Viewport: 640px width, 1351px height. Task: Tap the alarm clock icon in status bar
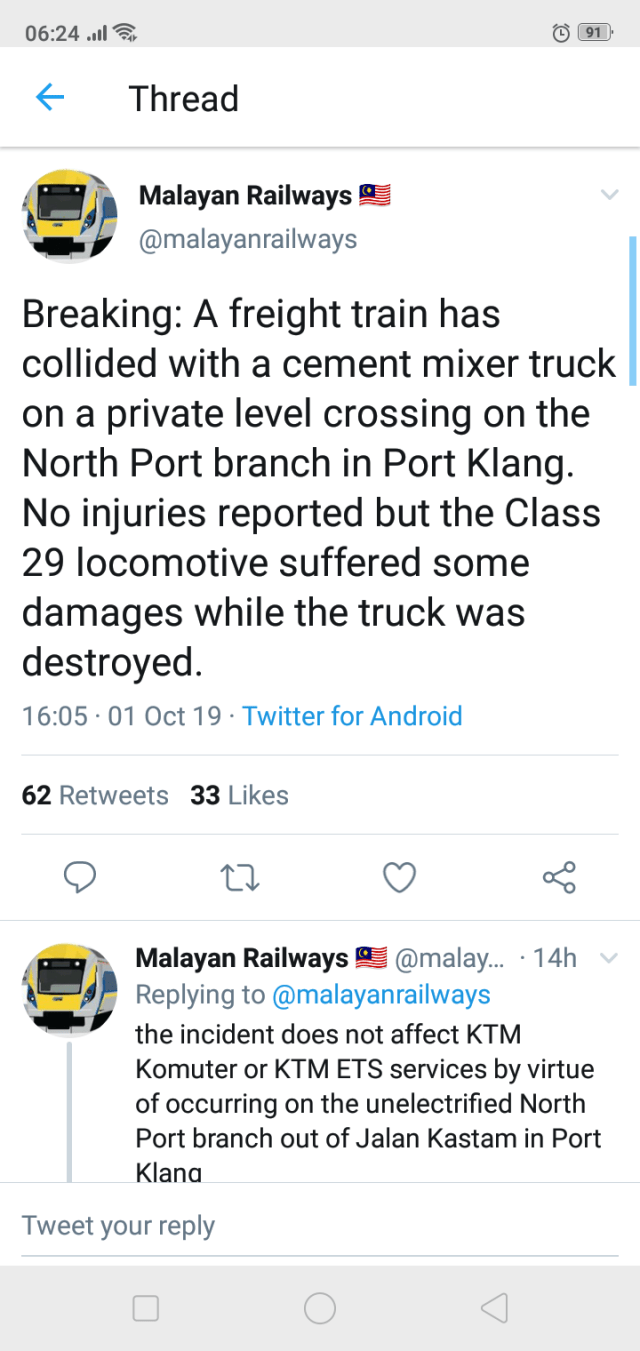point(561,33)
